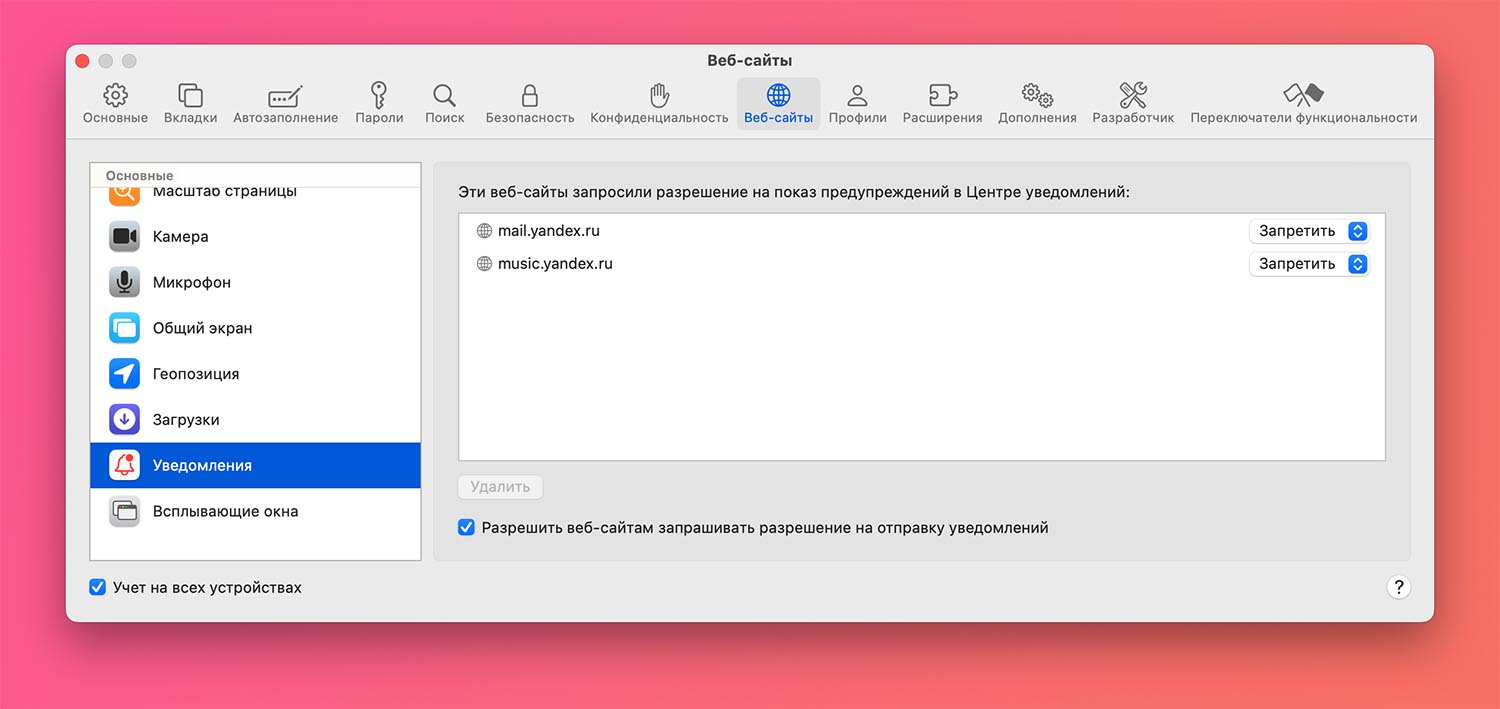Click the Удалить button
The width and height of the screenshot is (1500, 709).
coord(500,487)
